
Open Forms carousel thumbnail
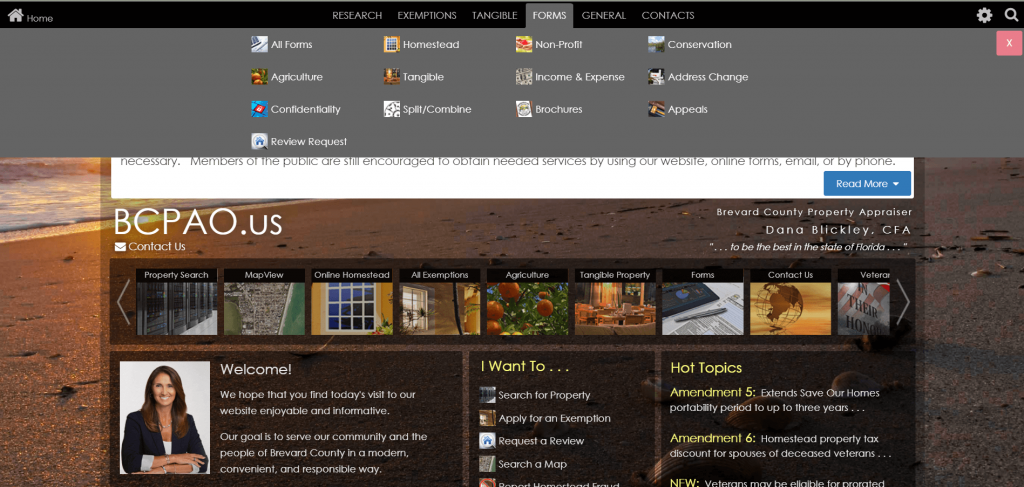[x=703, y=302]
